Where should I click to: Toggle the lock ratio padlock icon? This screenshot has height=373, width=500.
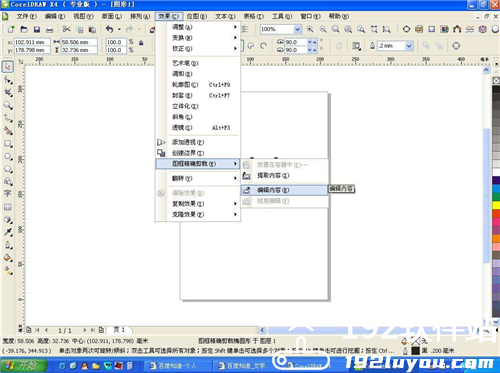pyautogui.click(x=141, y=43)
